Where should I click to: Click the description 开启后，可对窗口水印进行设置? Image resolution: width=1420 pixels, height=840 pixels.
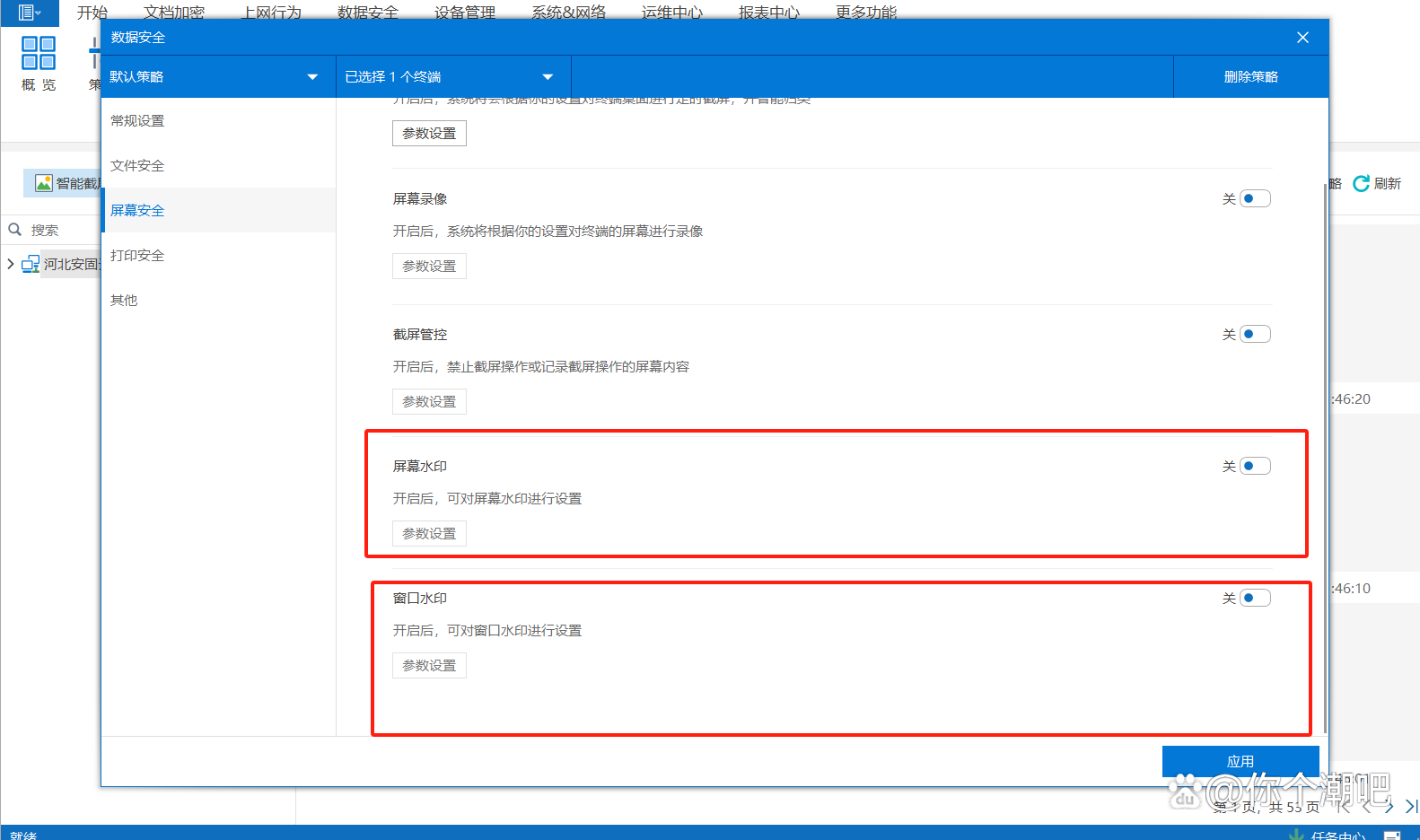[487, 630]
